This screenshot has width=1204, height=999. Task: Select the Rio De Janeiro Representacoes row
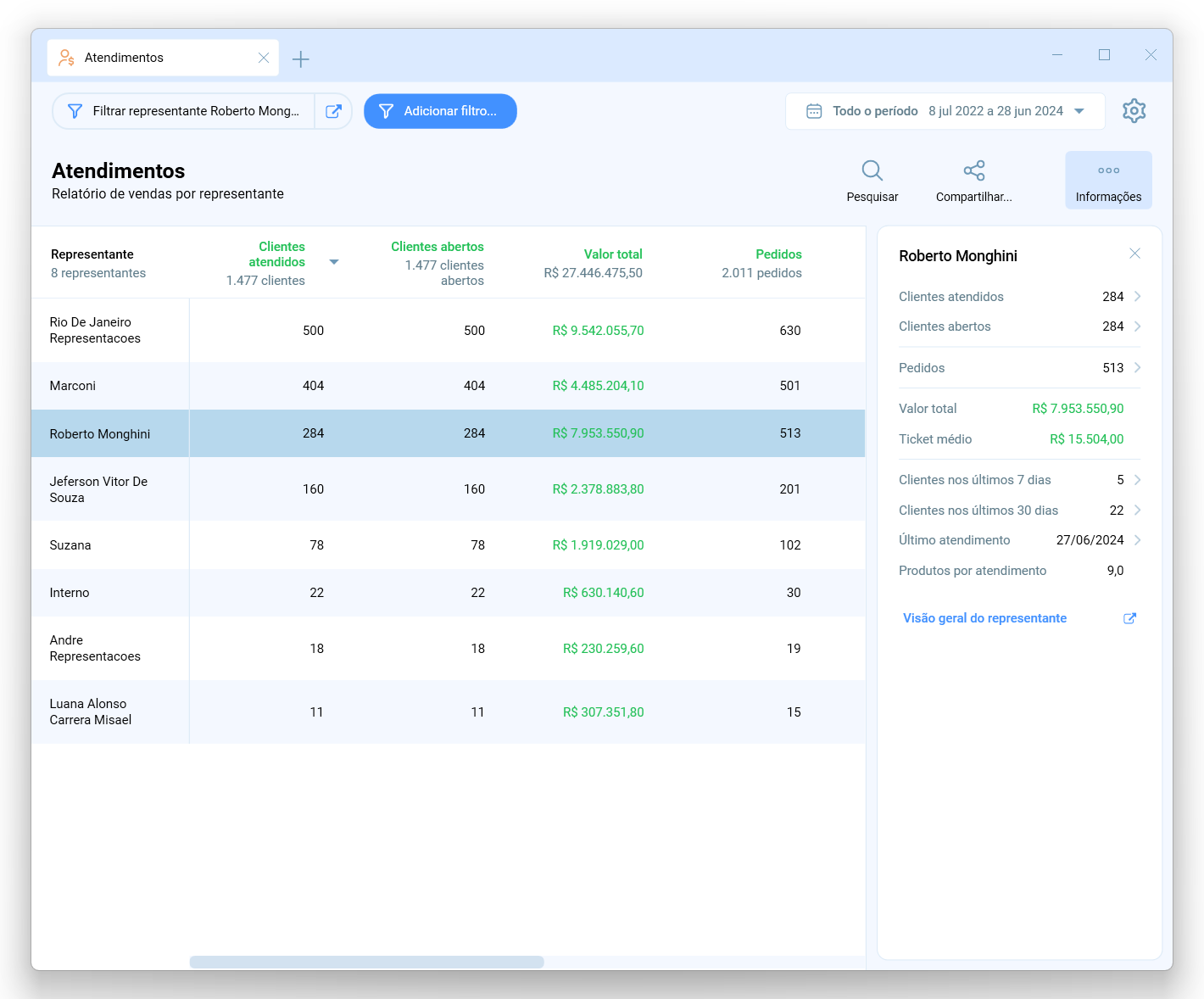[449, 331]
